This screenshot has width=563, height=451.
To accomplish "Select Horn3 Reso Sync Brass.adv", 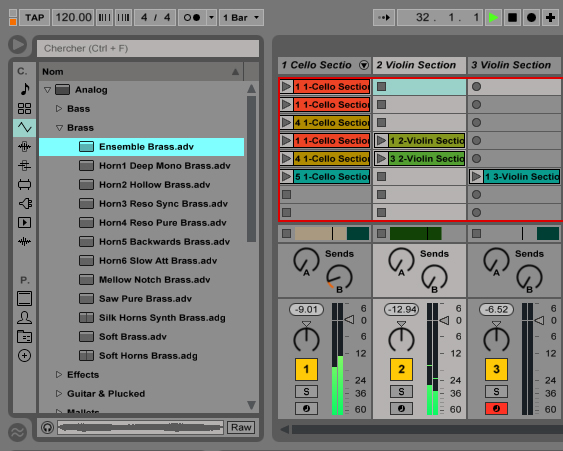I will pos(141,204).
